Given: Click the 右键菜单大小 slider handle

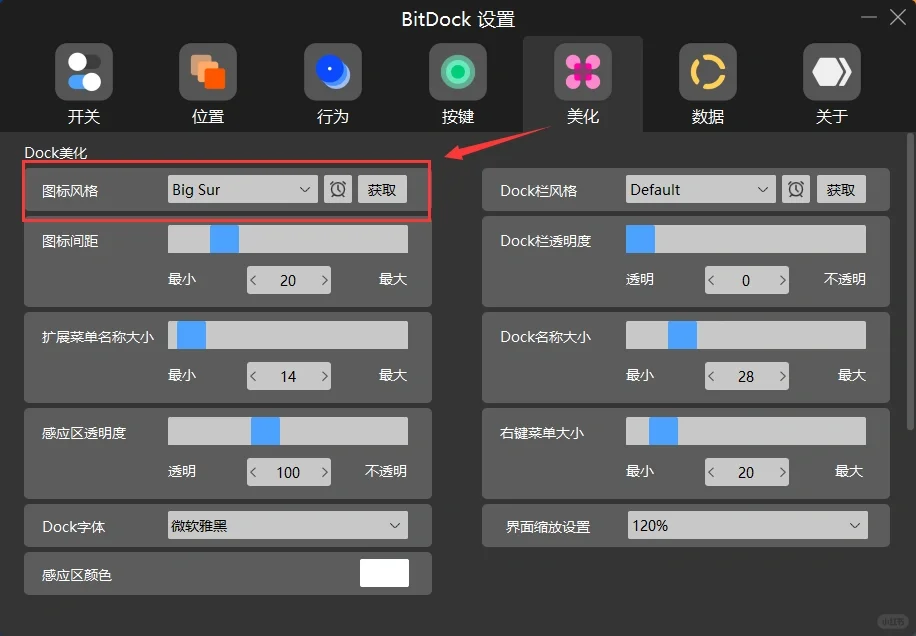Looking at the screenshot, I should 663,431.
